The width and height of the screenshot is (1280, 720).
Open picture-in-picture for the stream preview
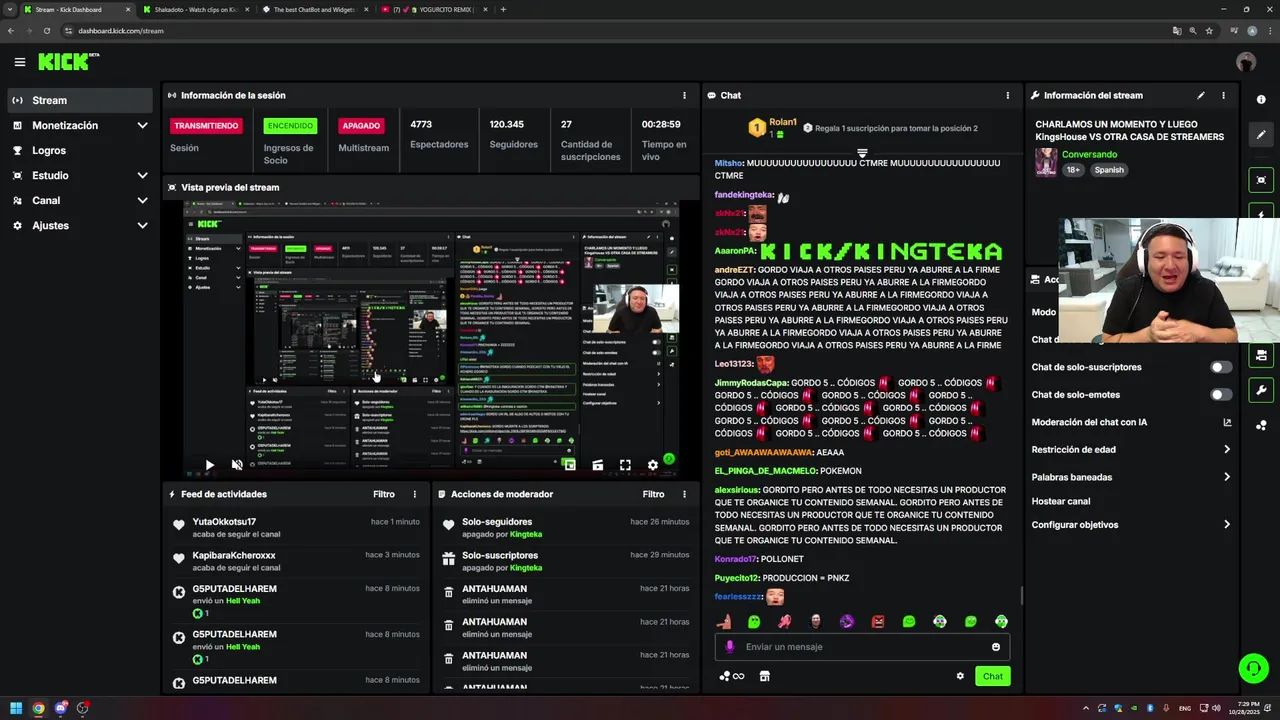click(569, 465)
